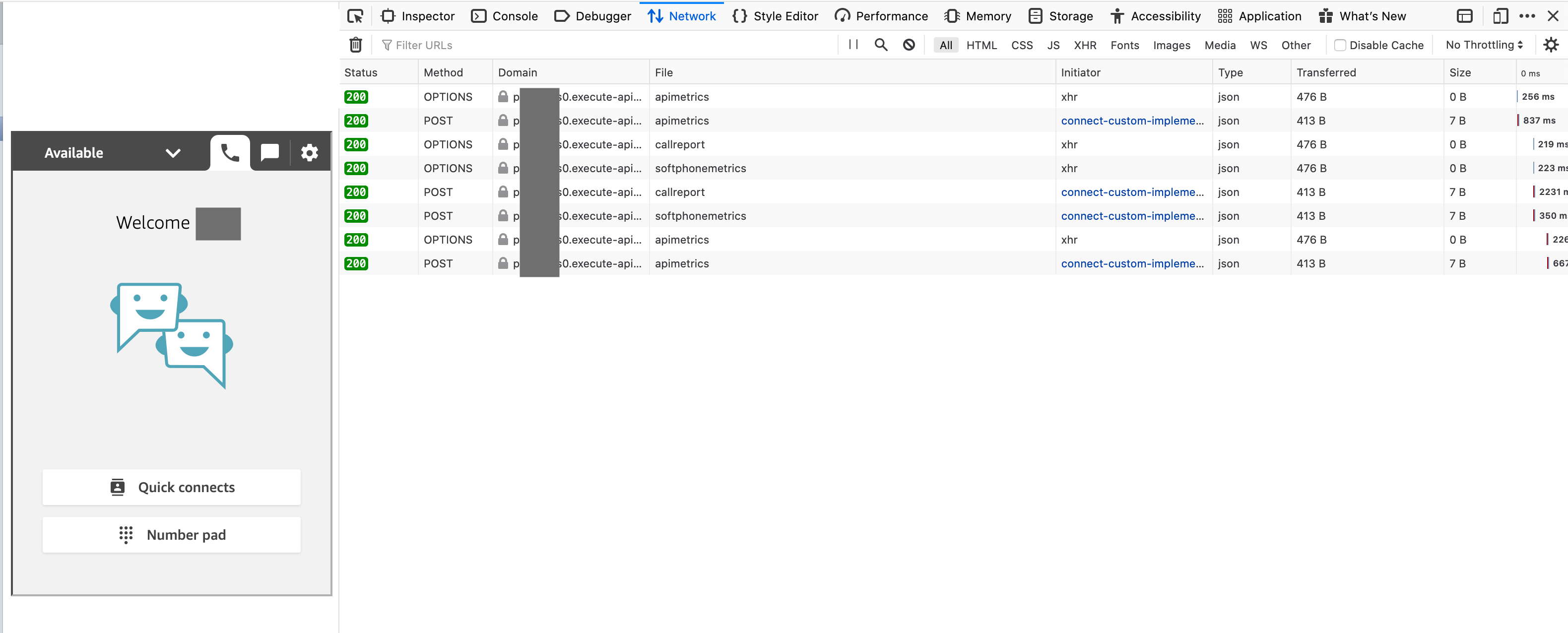Filter requests by Media

pos(1220,45)
